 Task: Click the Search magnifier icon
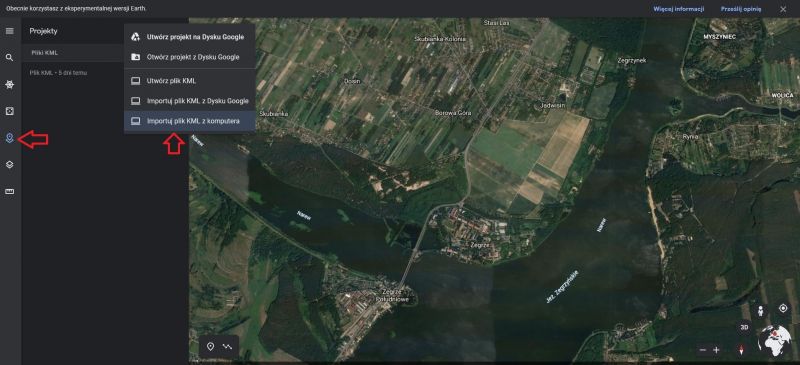(x=9, y=58)
